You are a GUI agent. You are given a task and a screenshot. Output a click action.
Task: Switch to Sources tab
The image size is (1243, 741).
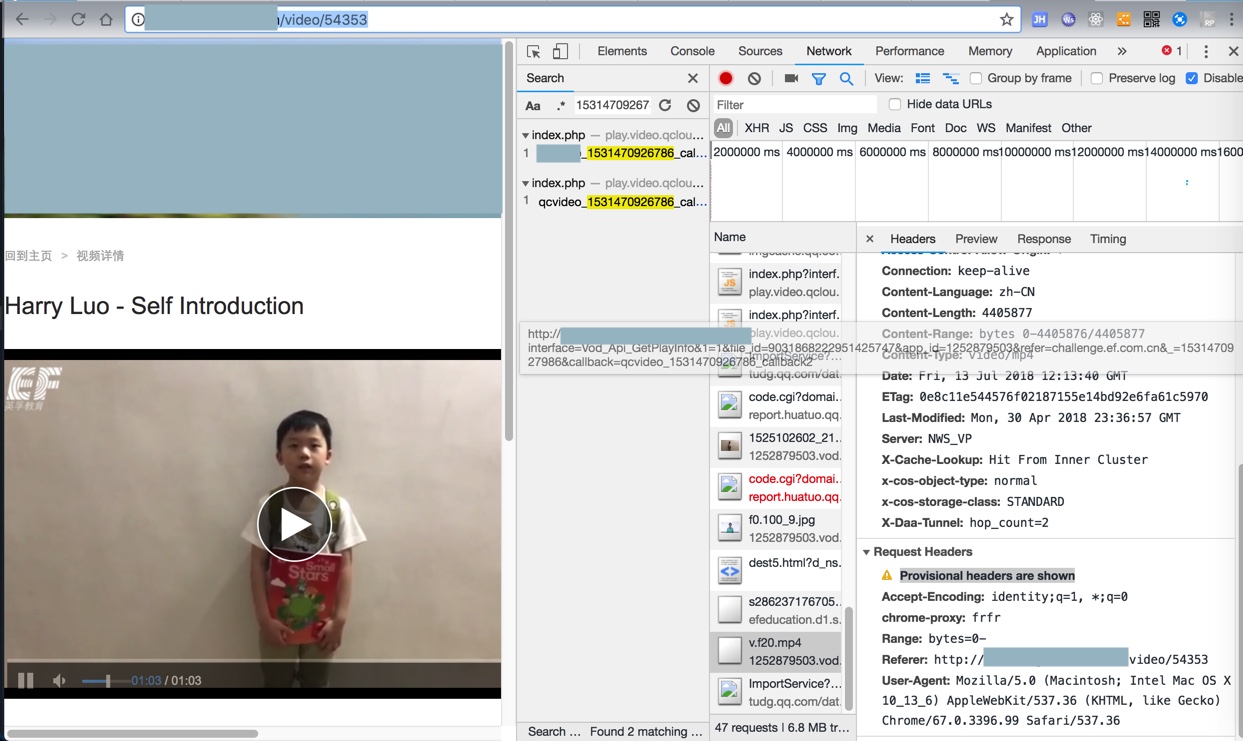(760, 51)
